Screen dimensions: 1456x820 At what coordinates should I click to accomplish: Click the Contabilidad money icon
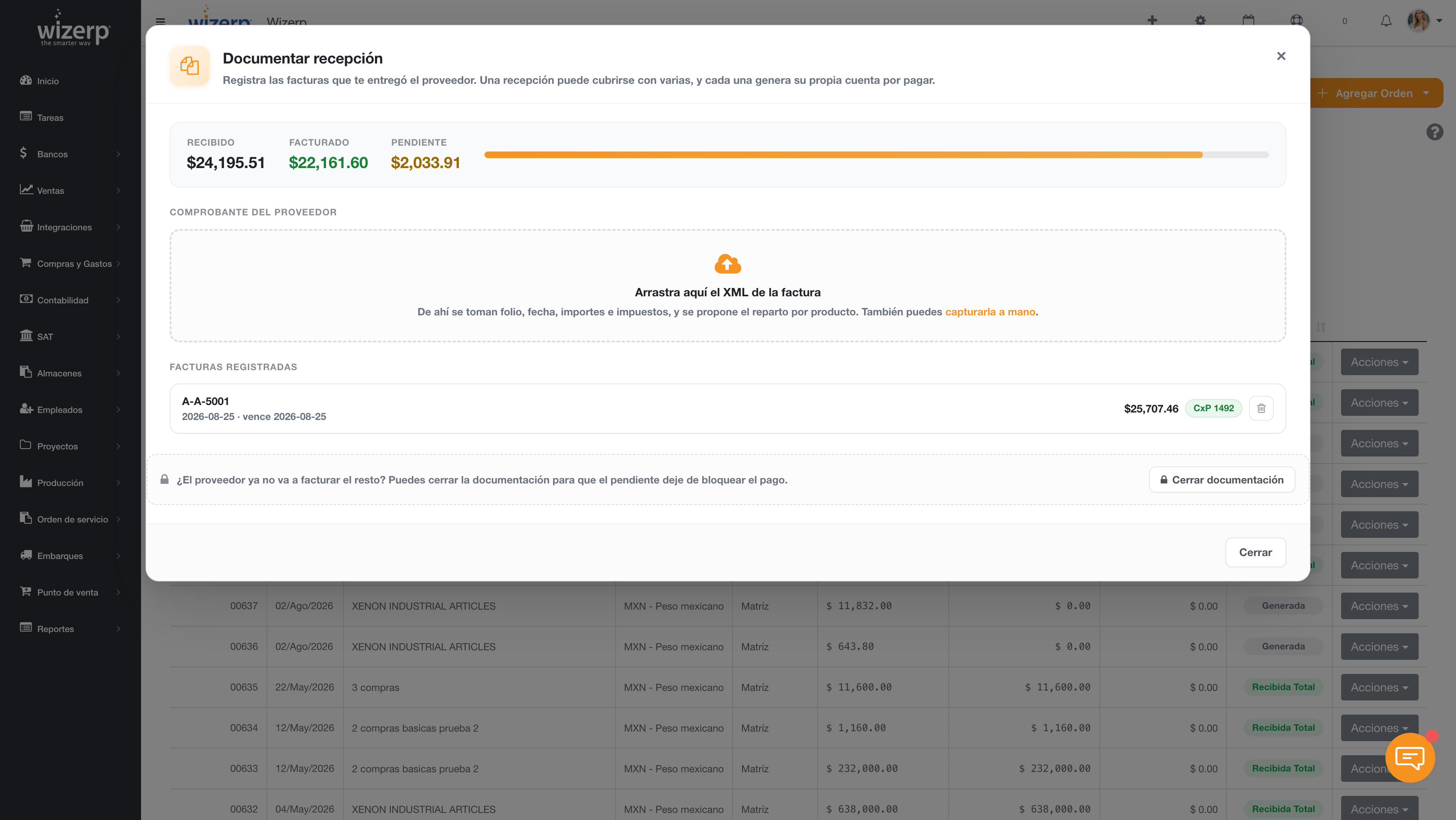coord(26,299)
